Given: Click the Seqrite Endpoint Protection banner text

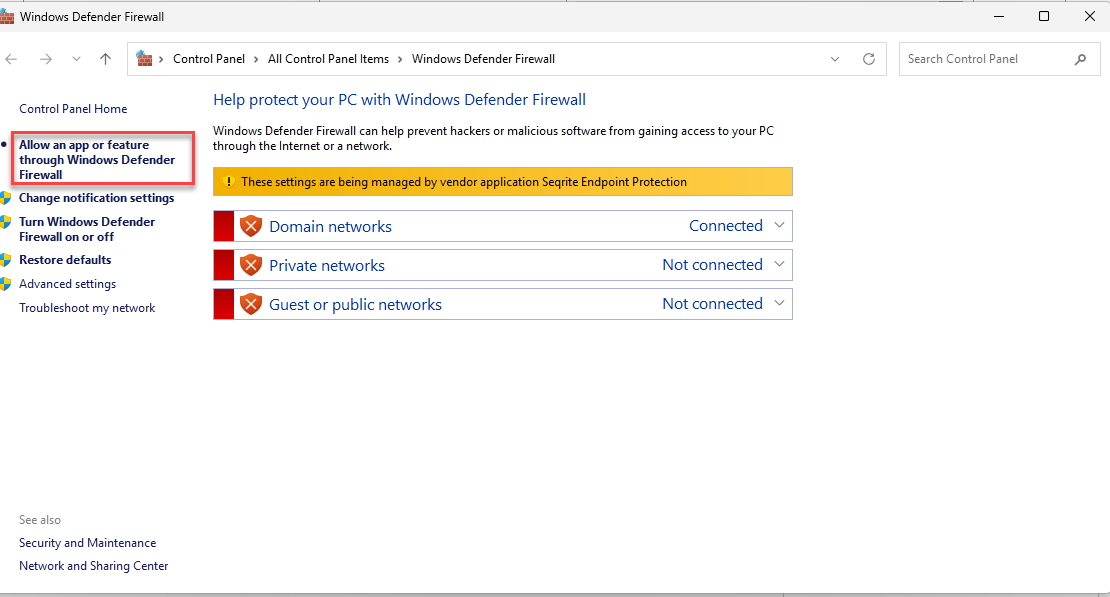Looking at the screenshot, I should point(464,181).
